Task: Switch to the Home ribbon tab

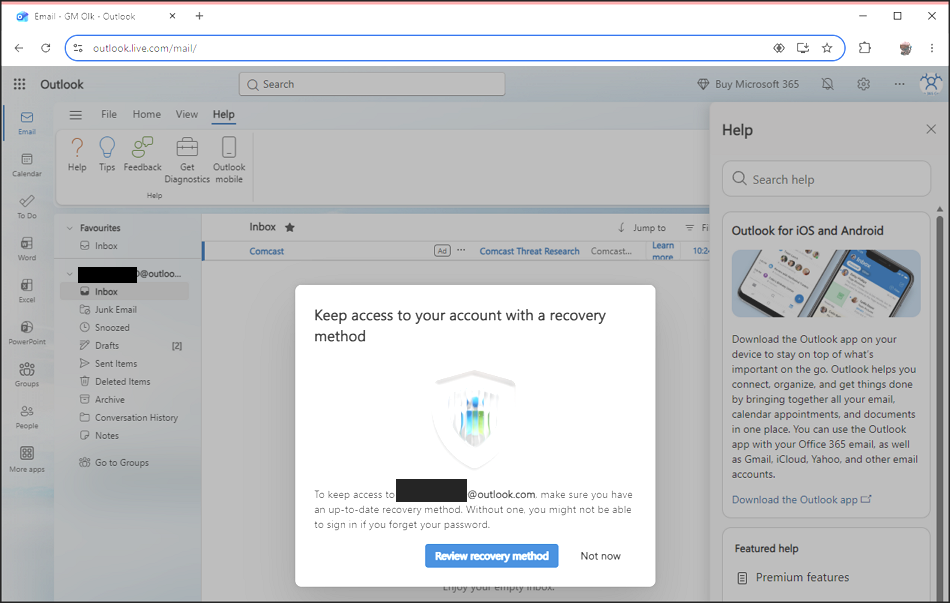Action: coord(147,114)
